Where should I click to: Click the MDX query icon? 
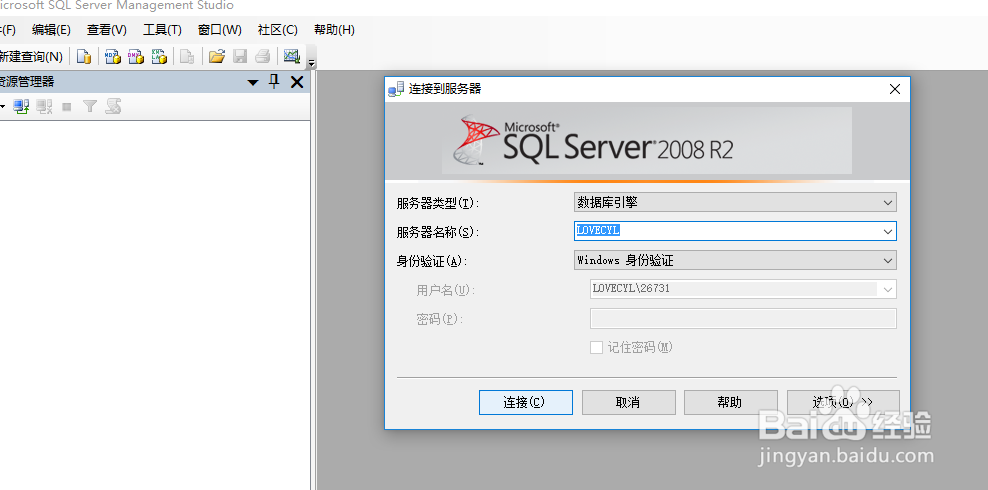click(x=113, y=57)
